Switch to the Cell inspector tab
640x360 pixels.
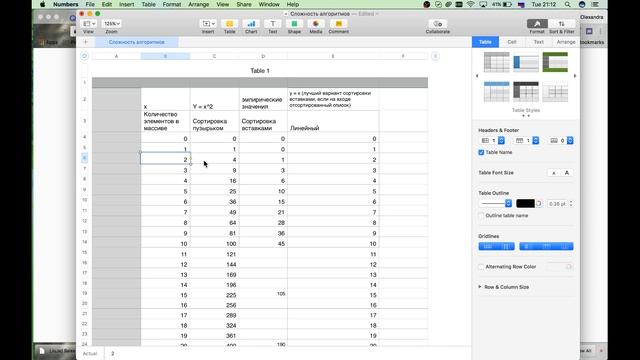[512, 42]
